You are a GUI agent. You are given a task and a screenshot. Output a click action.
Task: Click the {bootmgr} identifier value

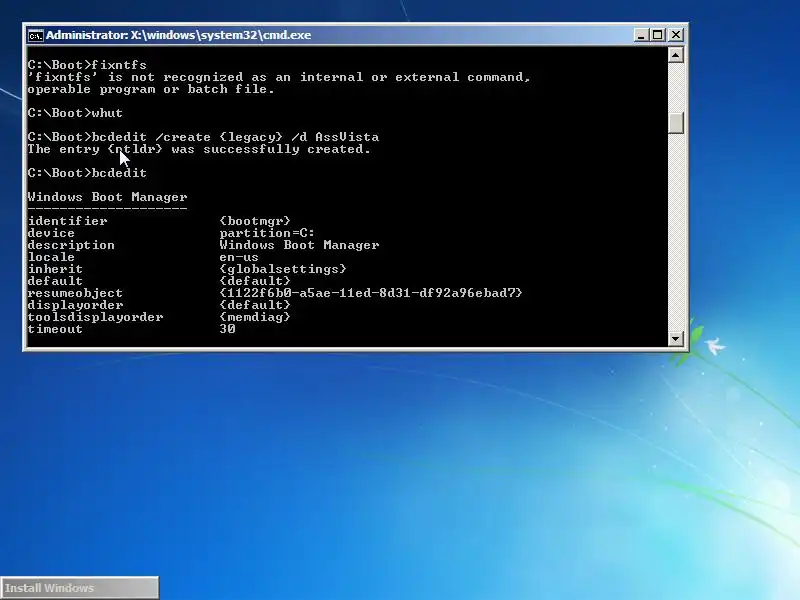point(255,221)
